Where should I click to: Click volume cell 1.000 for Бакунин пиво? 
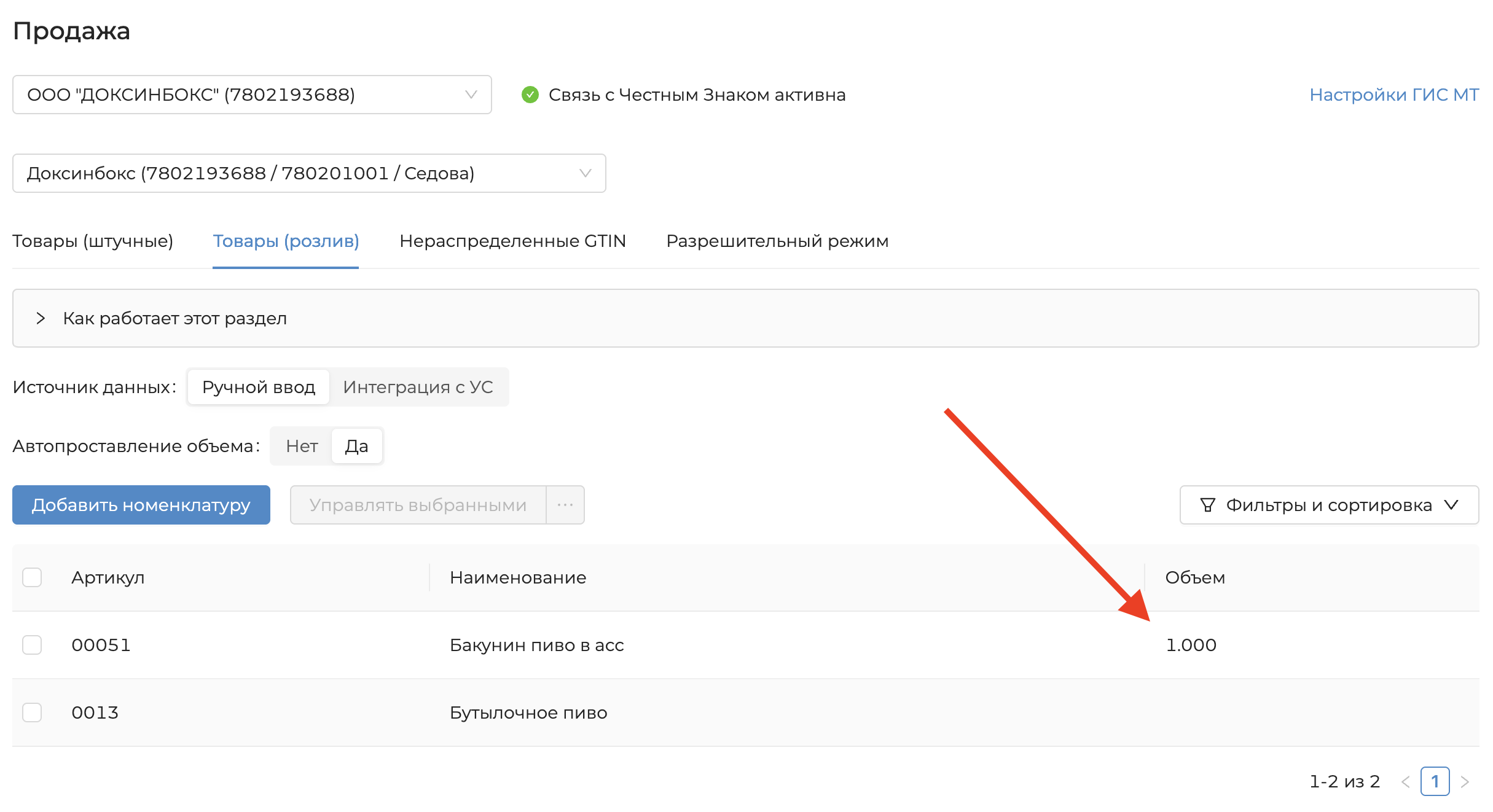pos(1191,645)
